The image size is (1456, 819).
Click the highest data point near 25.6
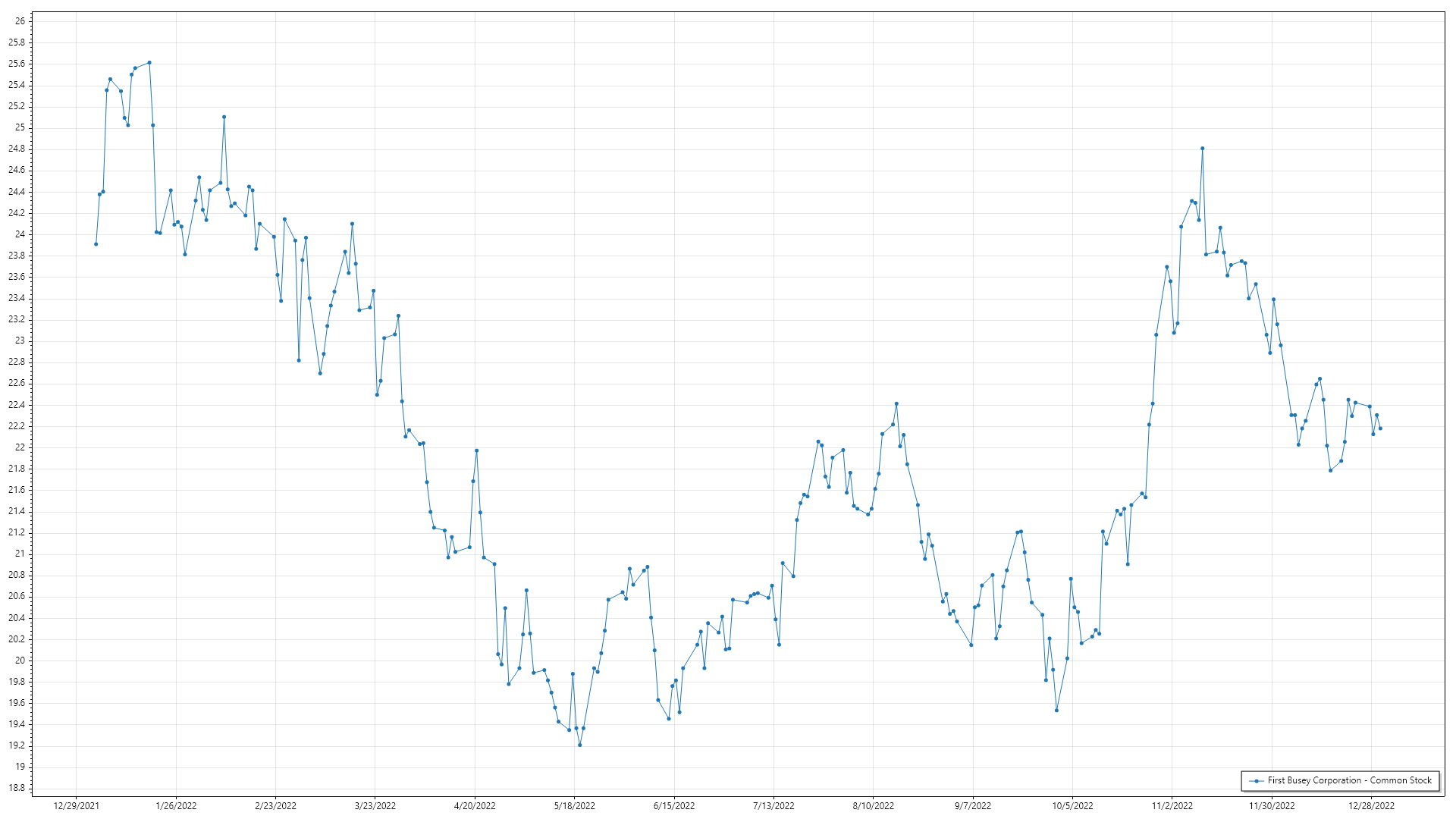coord(149,63)
